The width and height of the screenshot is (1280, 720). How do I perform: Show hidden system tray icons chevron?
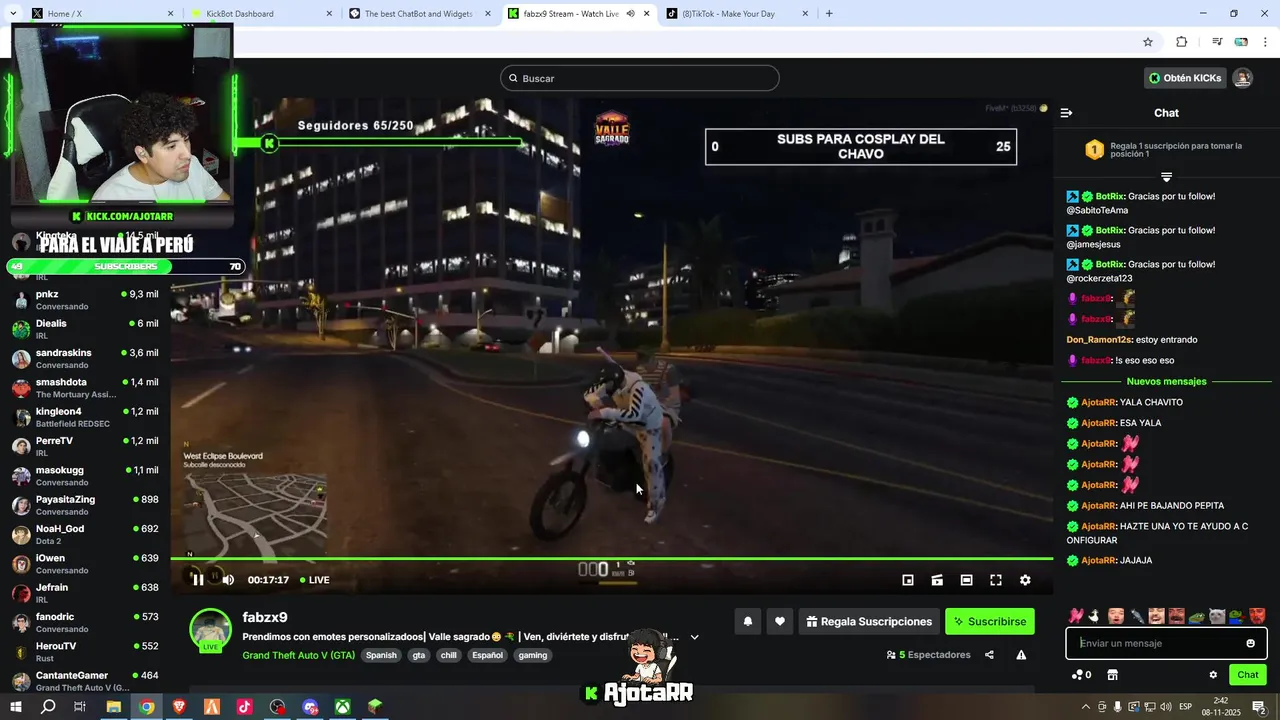click(x=1086, y=707)
